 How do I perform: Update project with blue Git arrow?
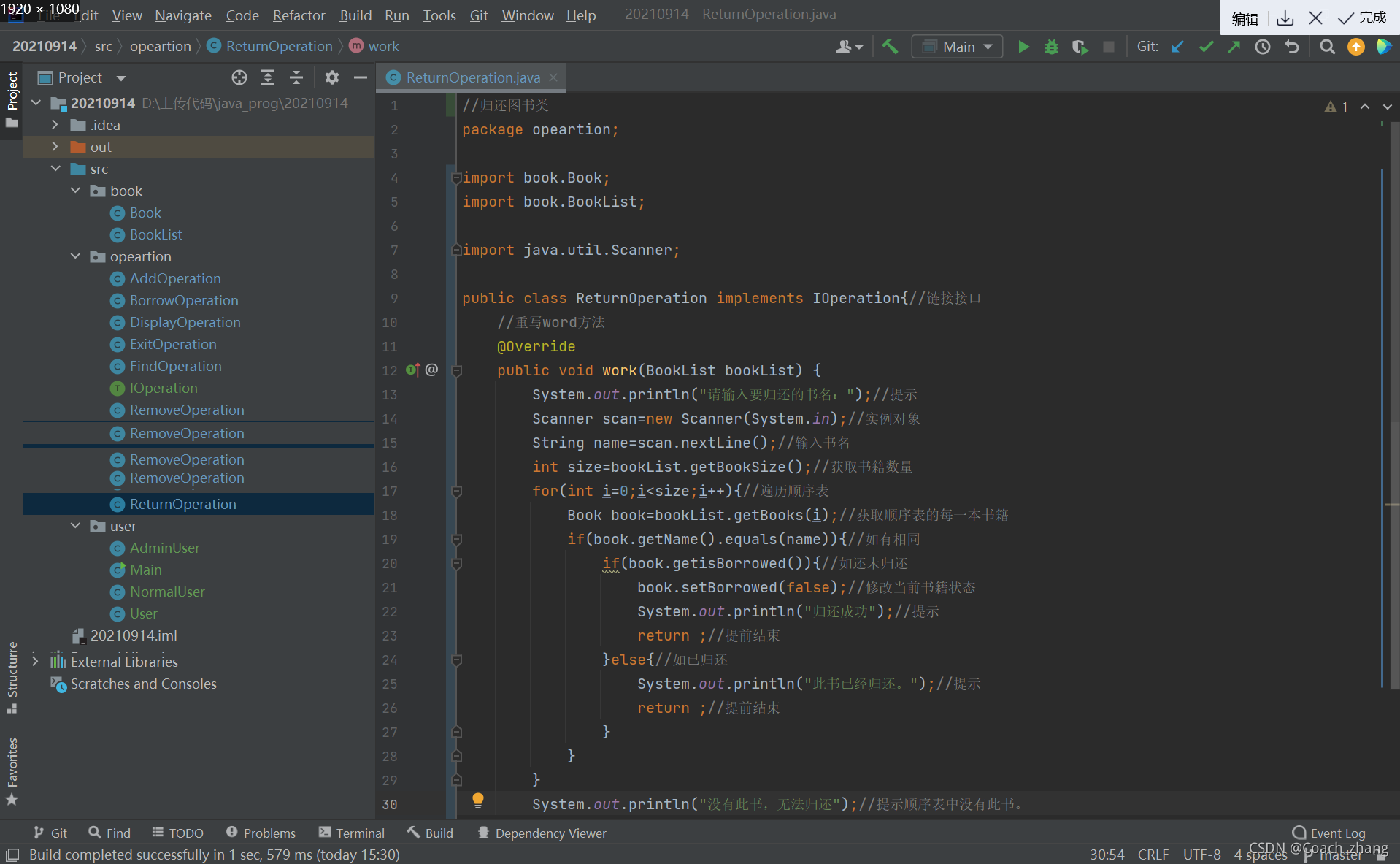1177,47
